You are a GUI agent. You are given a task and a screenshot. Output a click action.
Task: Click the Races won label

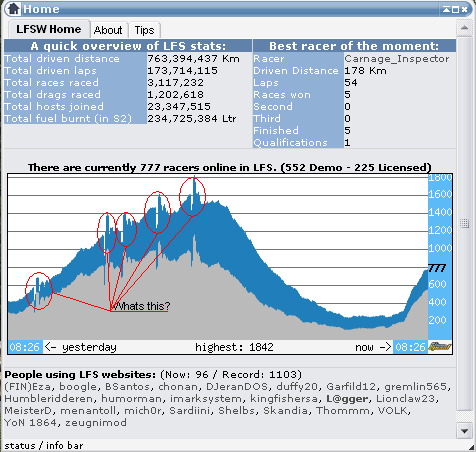click(282, 95)
